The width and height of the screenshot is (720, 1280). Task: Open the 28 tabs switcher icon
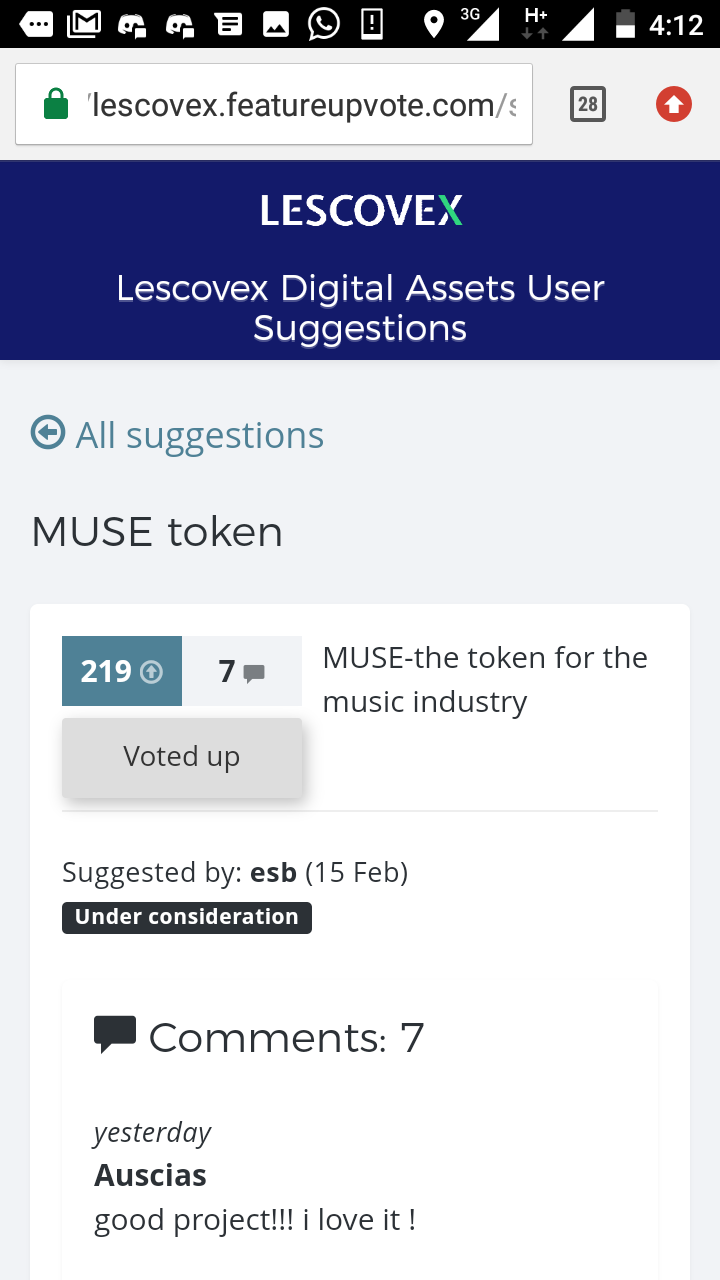pyautogui.click(x=588, y=104)
